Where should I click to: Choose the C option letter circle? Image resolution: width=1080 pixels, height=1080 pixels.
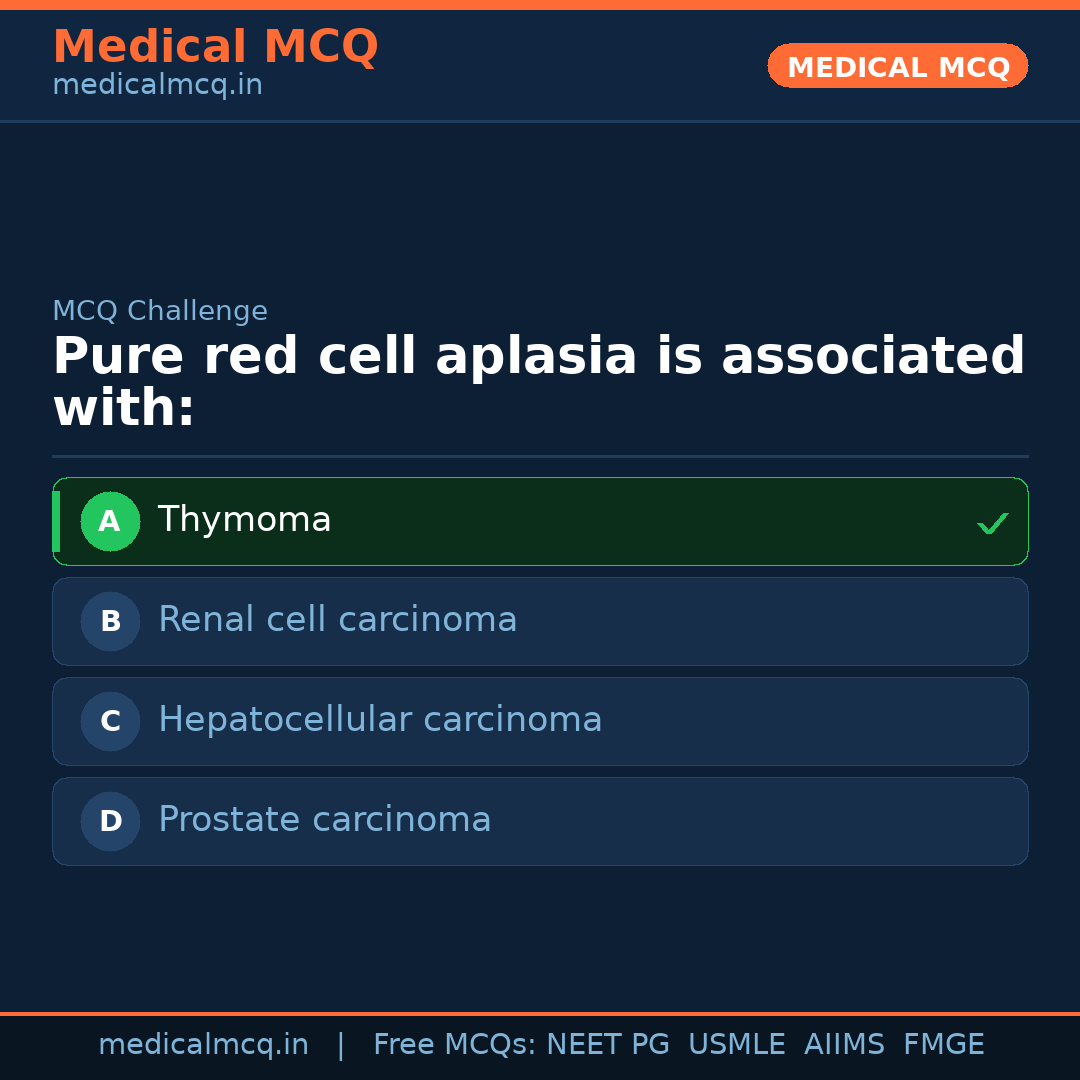pos(110,721)
